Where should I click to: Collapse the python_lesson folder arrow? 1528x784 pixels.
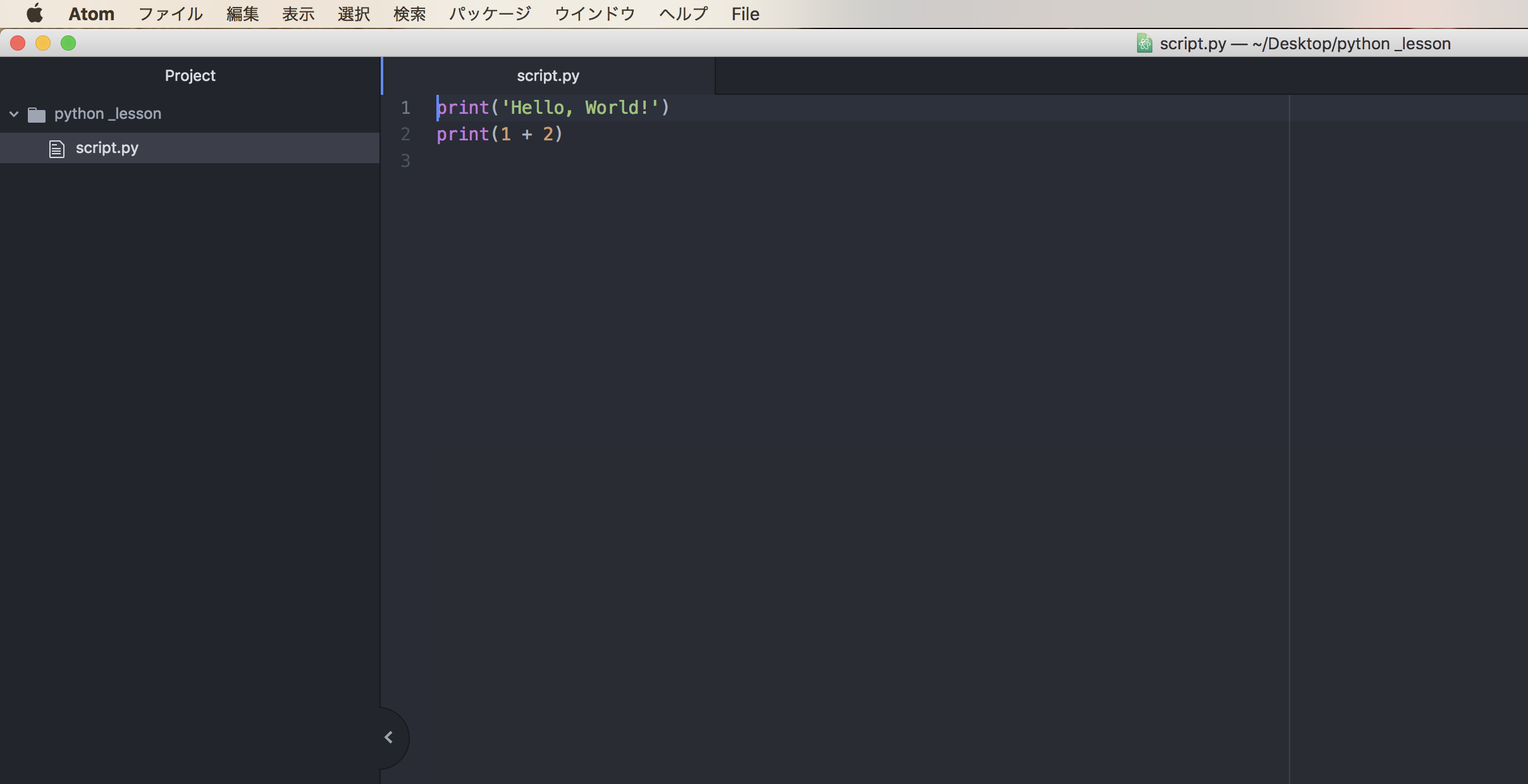[14, 114]
